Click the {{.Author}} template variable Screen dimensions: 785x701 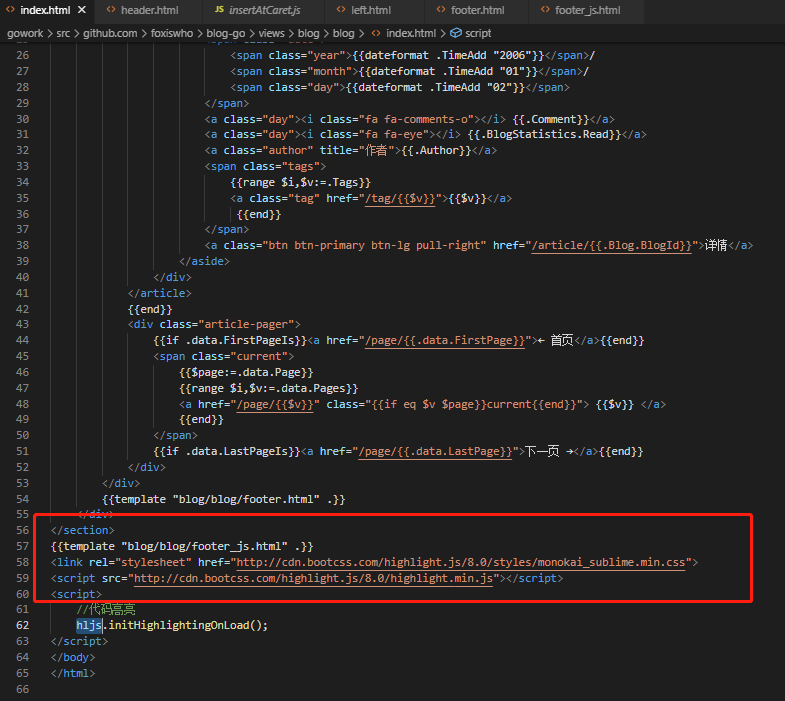coord(436,151)
